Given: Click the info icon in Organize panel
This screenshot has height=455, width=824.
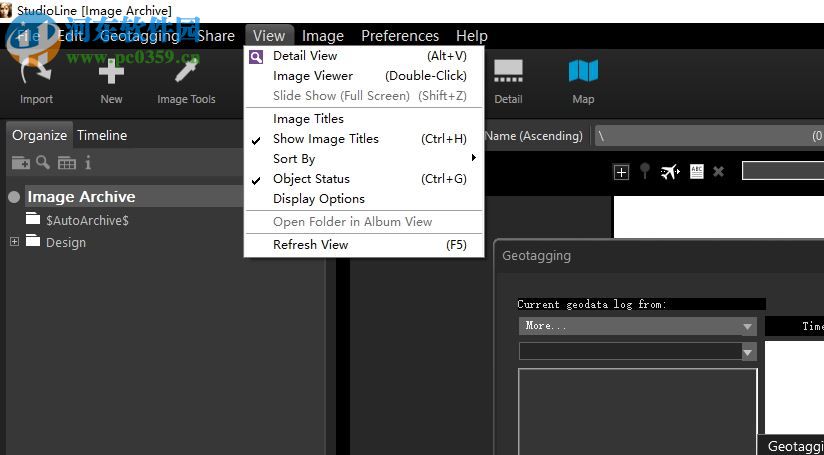Looking at the screenshot, I should [x=88, y=163].
